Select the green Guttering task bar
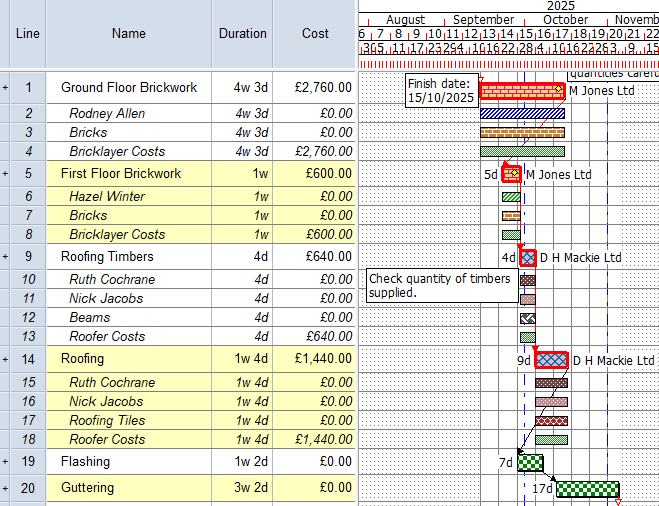The width and height of the screenshot is (659, 506). pos(587,489)
